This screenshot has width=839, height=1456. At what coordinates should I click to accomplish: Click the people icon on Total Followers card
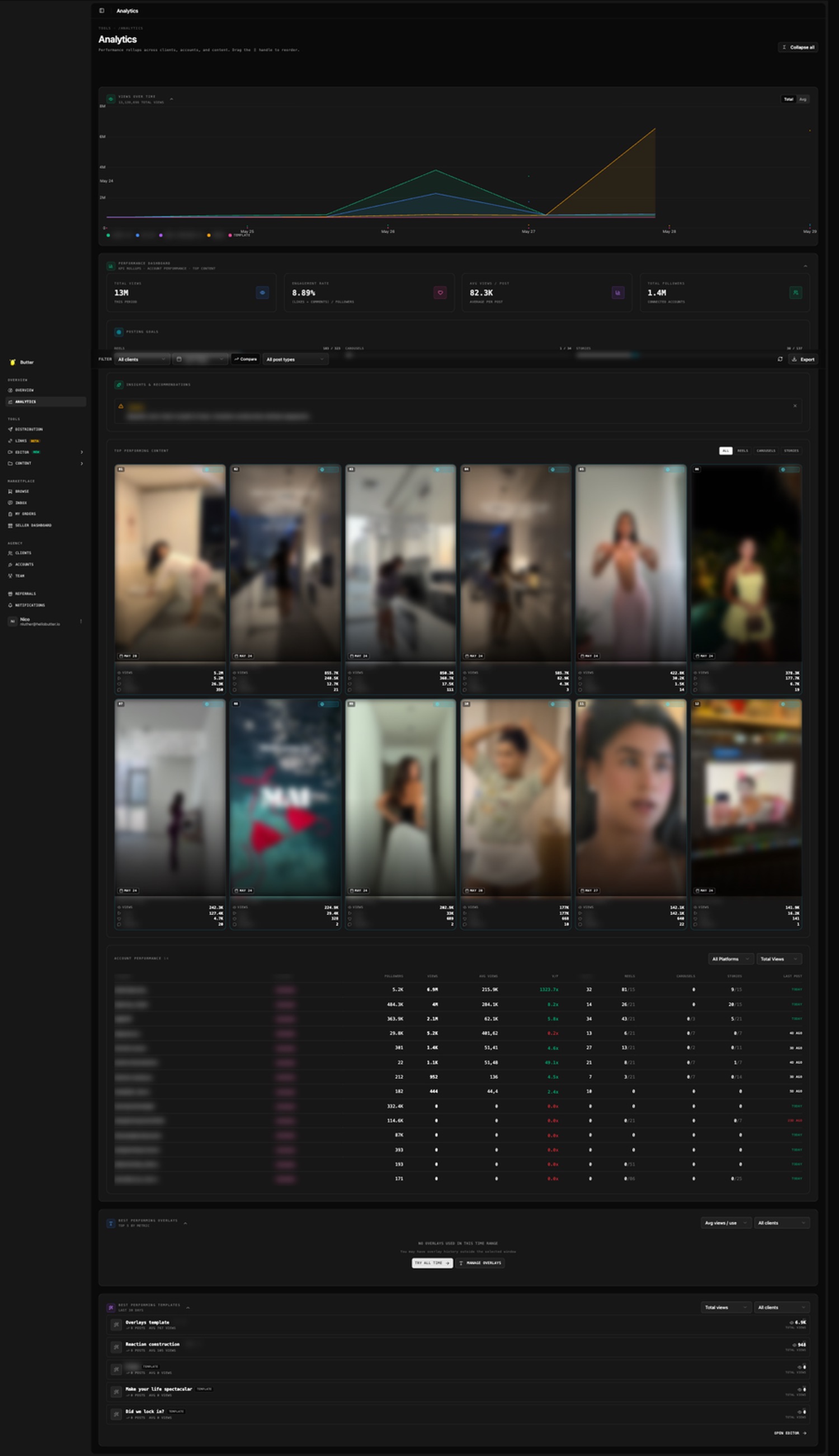click(796, 293)
